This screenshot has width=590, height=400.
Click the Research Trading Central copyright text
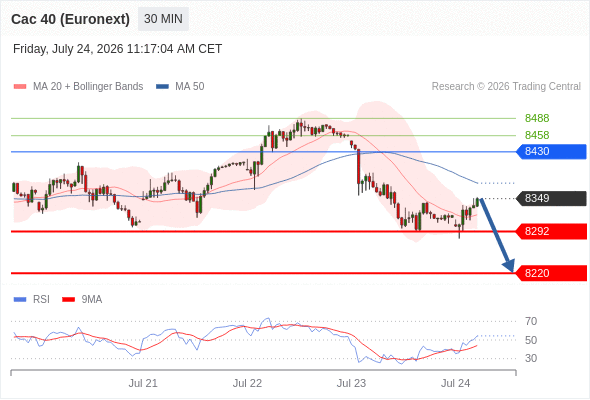click(506, 87)
